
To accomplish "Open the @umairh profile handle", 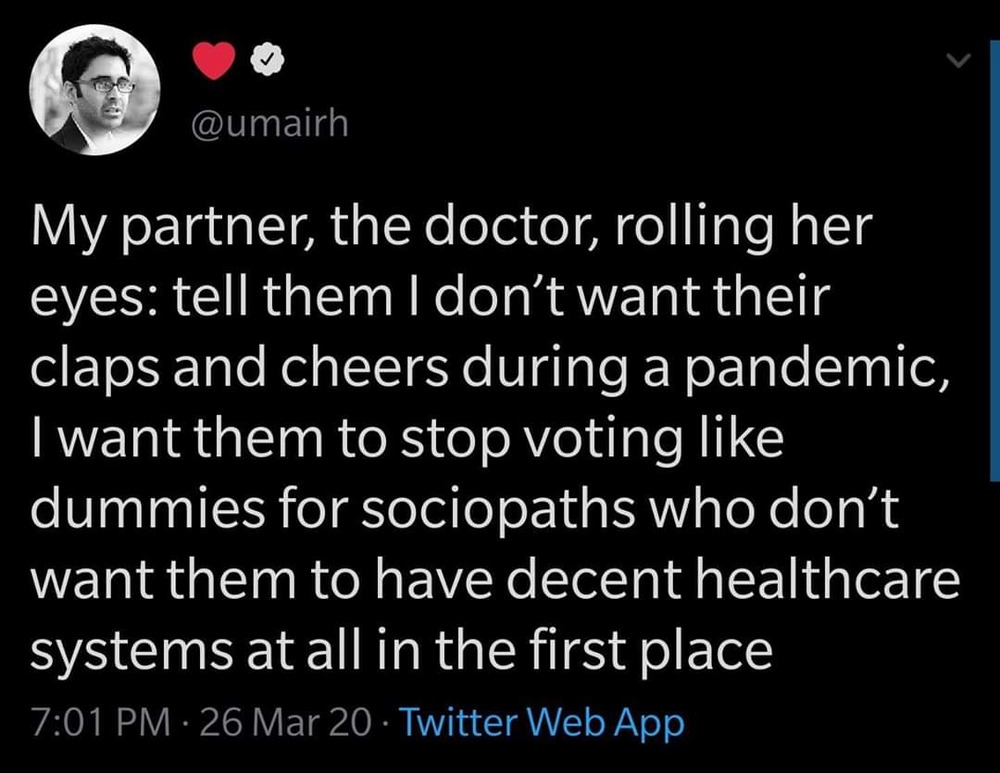I will coord(270,126).
